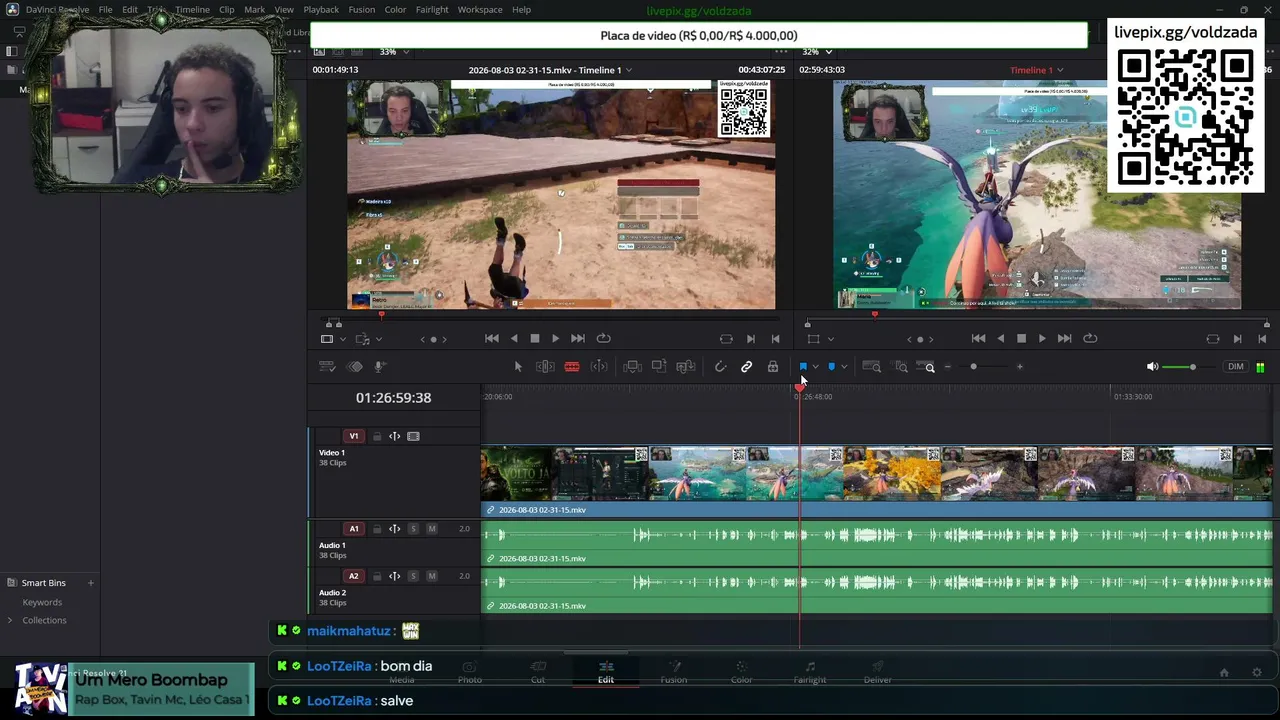
Task: Select the Audio 1 waveform clip
Action: point(876,542)
